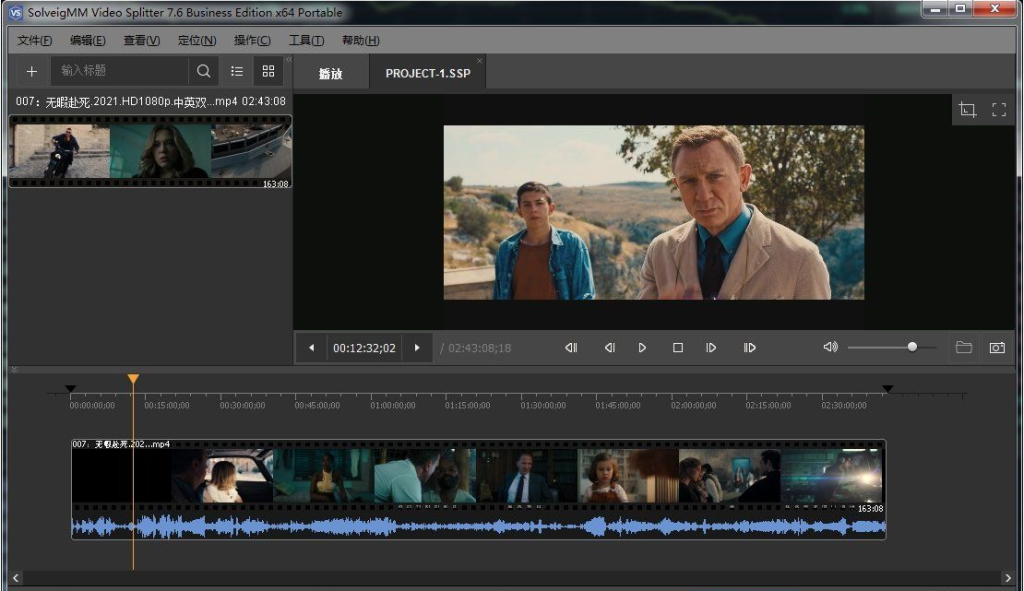Step the timecode backward with the left arrow
The image size is (1024, 591).
[312, 348]
